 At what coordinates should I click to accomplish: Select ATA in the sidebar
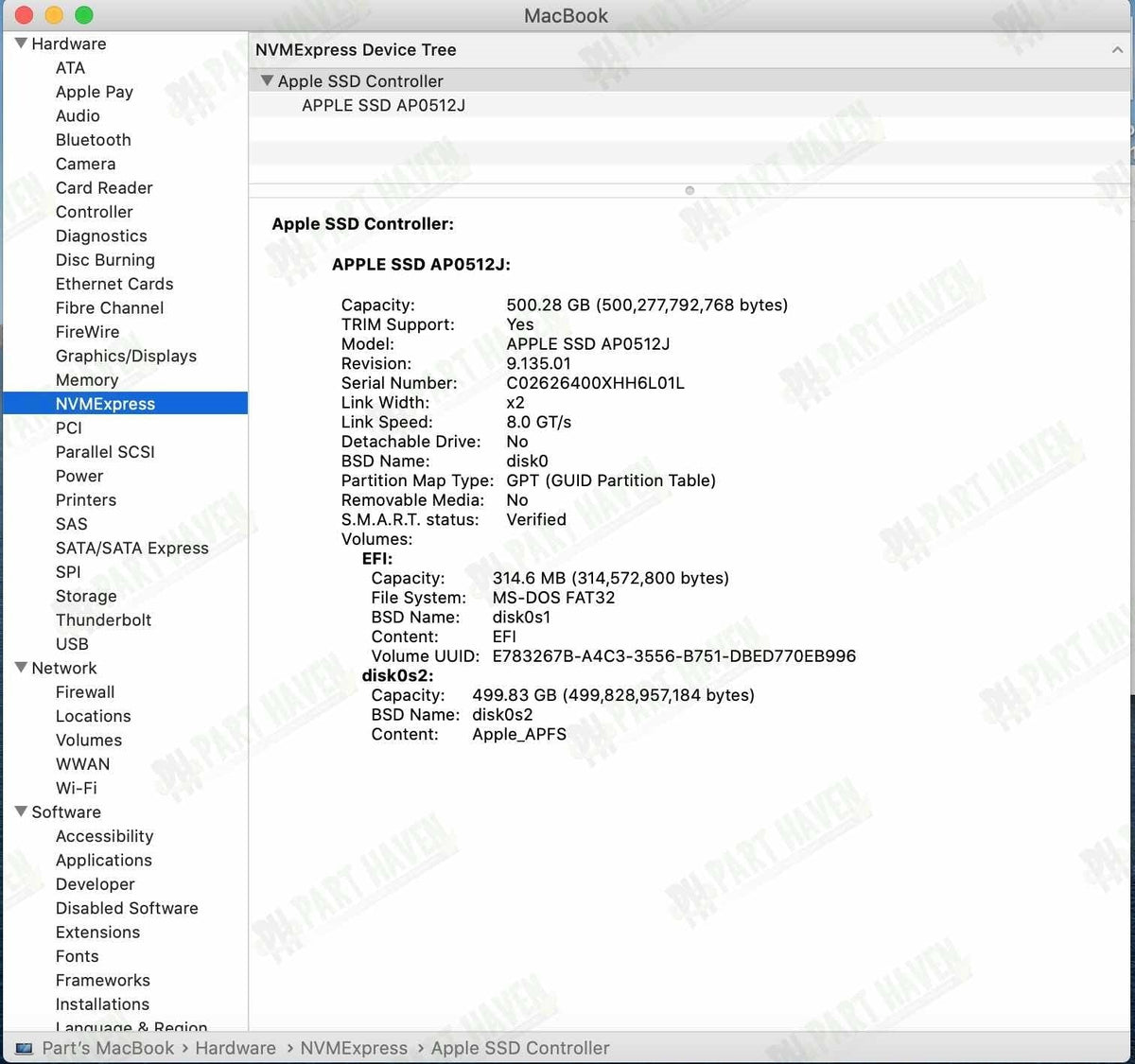point(70,68)
